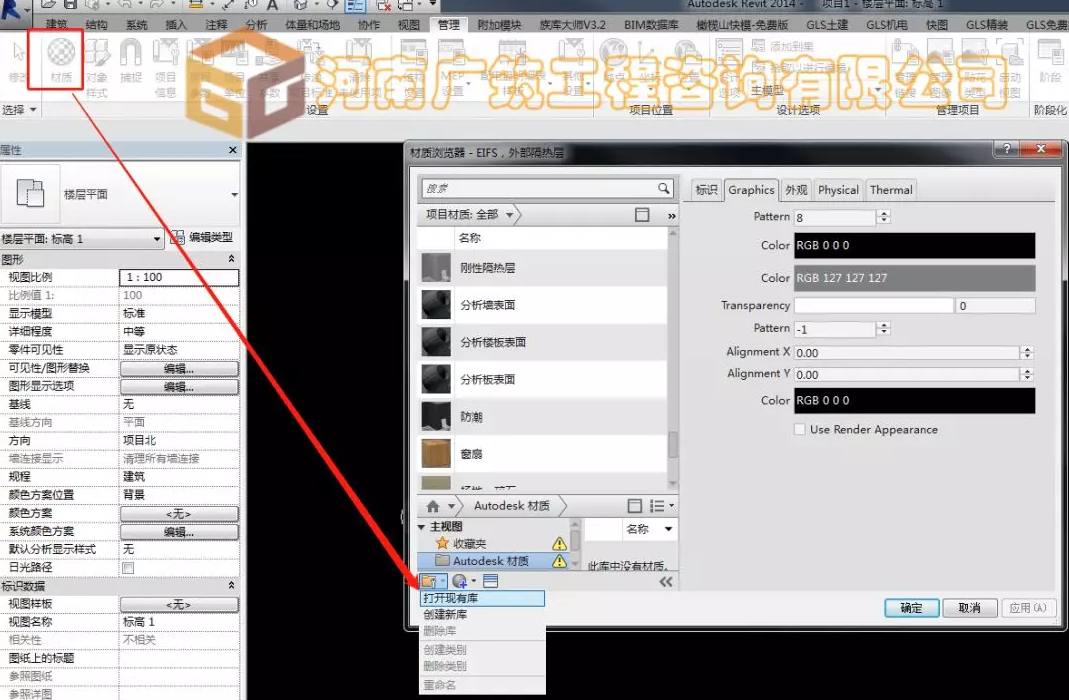This screenshot has width=1069, height=700.
Task: Click the search magnifier in material browser
Action: click(663, 188)
